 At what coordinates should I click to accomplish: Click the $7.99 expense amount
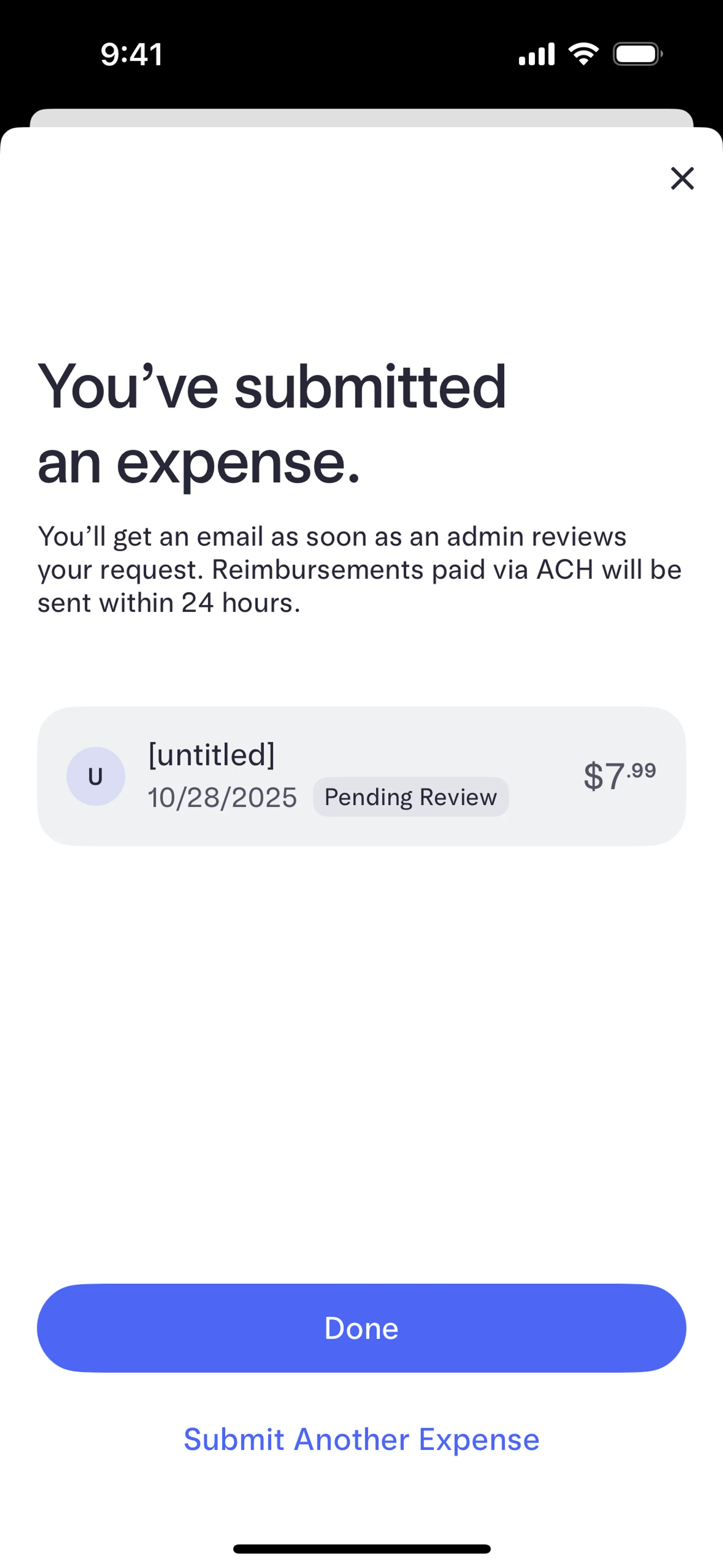[619, 775]
